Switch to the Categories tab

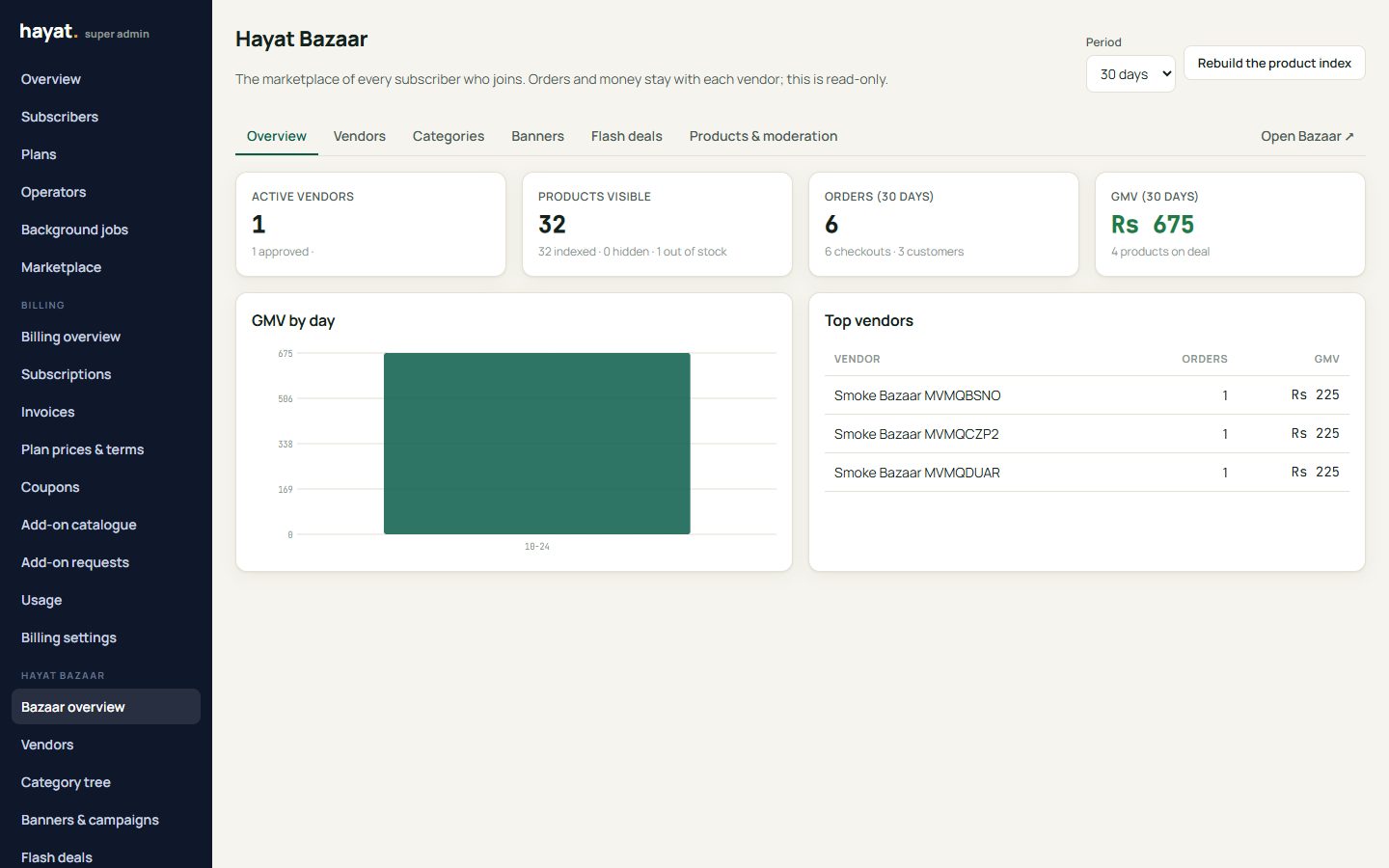(x=449, y=136)
